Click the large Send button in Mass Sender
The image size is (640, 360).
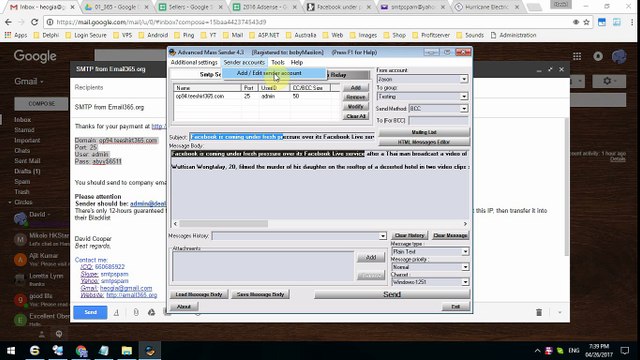392,294
